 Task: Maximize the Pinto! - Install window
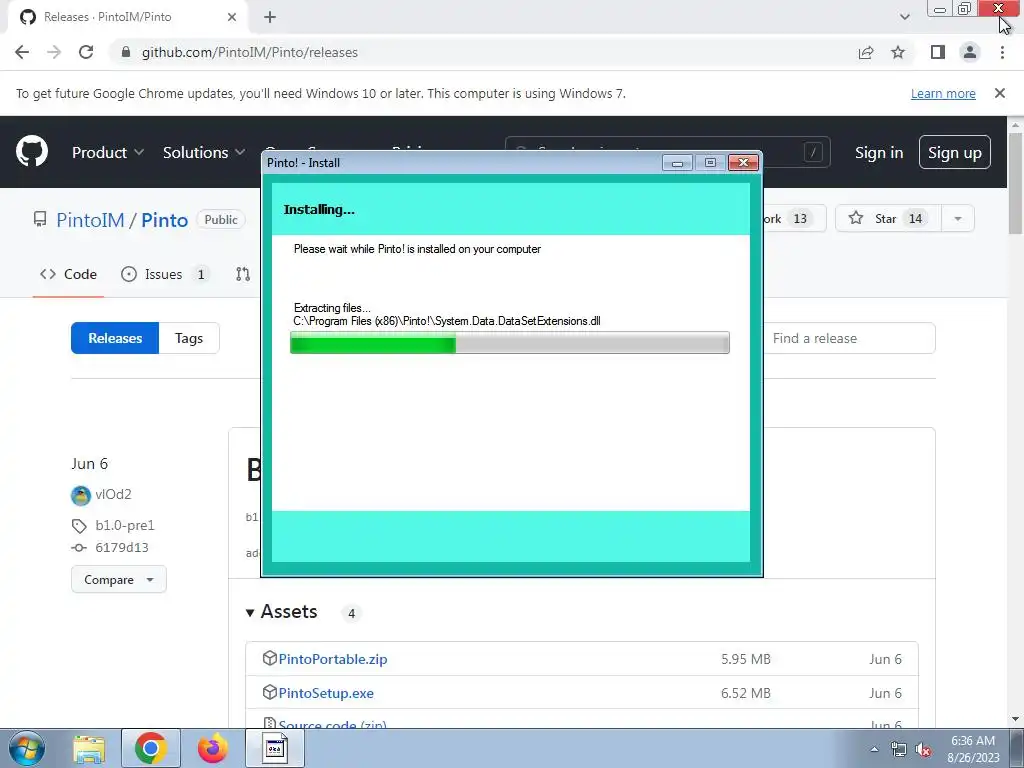(710, 163)
